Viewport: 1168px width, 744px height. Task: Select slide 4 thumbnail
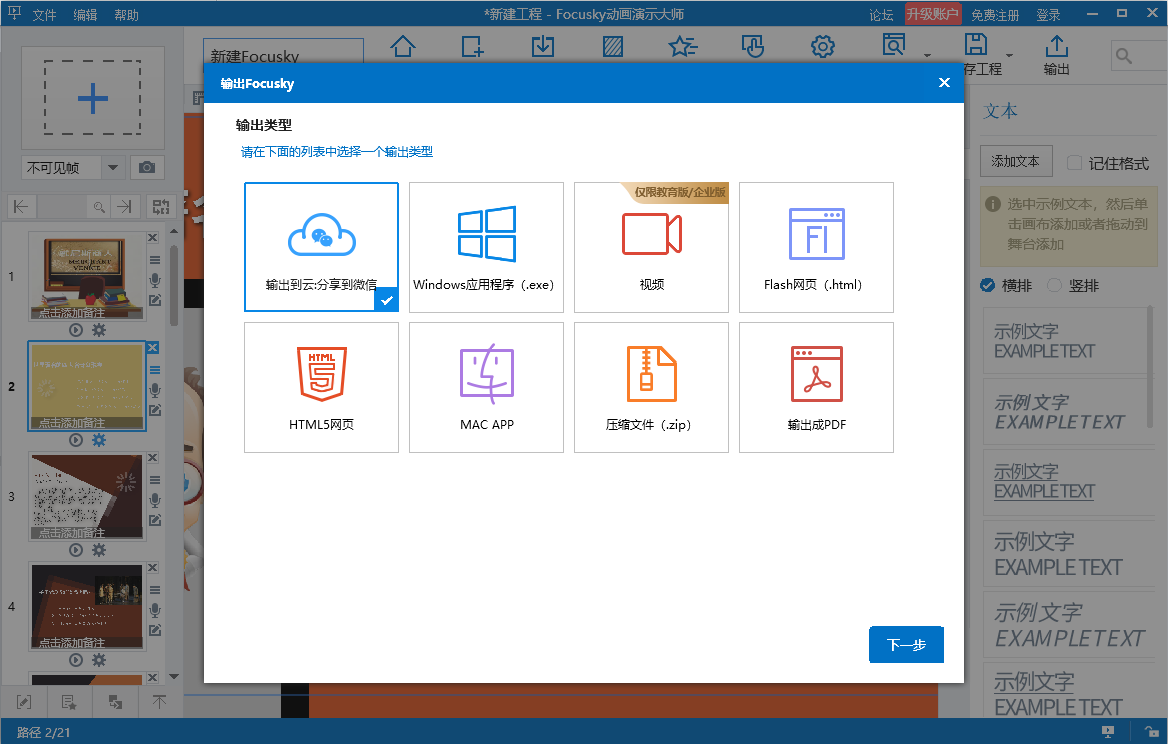pyautogui.click(x=86, y=606)
